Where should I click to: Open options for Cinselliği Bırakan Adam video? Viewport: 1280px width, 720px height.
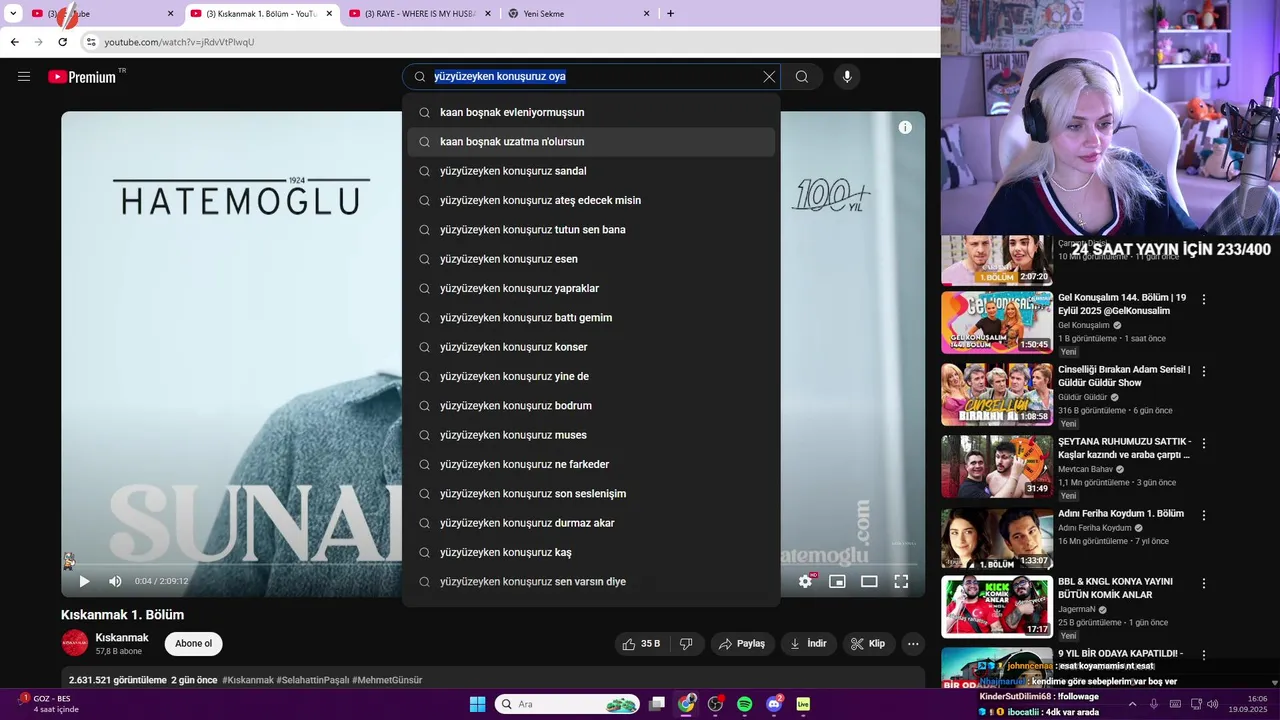1204,371
